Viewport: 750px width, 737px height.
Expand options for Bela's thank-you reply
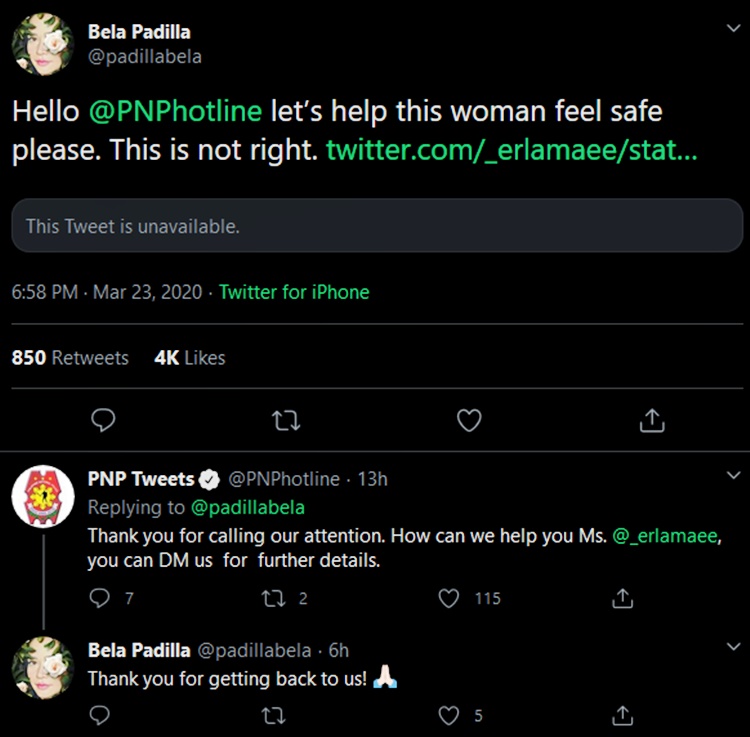click(x=733, y=647)
